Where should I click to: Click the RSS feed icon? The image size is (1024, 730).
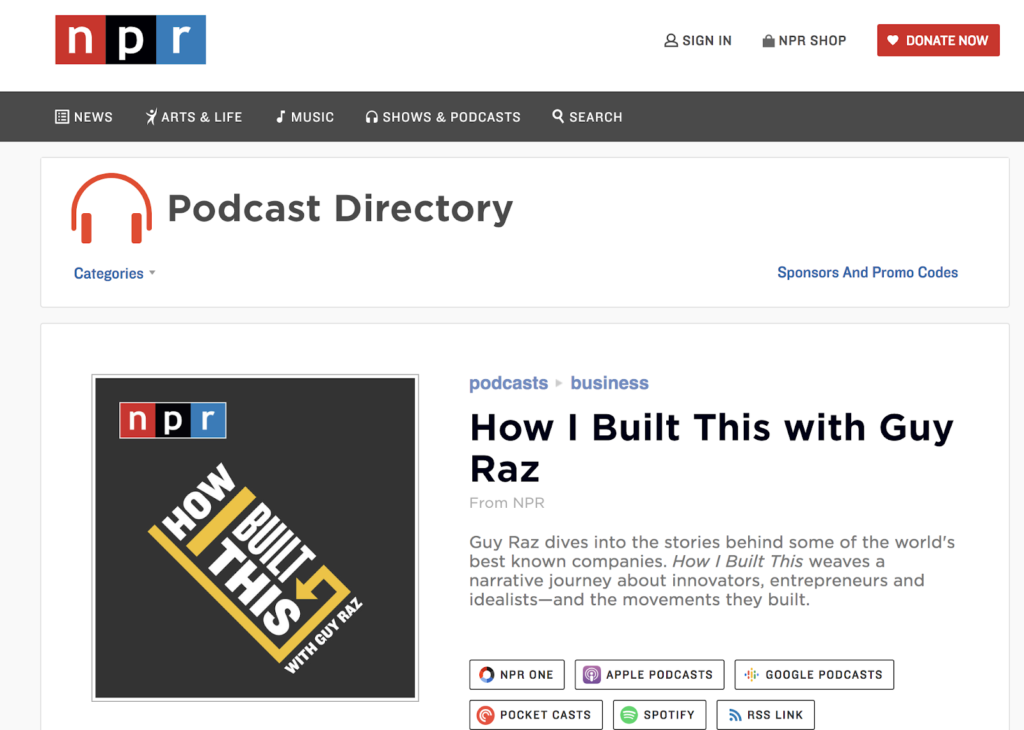pyautogui.click(x=736, y=714)
